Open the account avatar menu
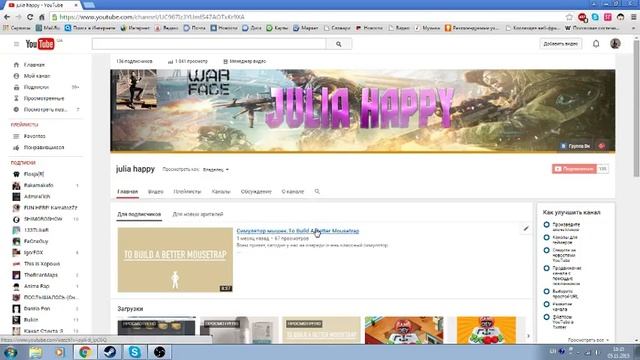This screenshot has width=640, height=360. point(615,44)
